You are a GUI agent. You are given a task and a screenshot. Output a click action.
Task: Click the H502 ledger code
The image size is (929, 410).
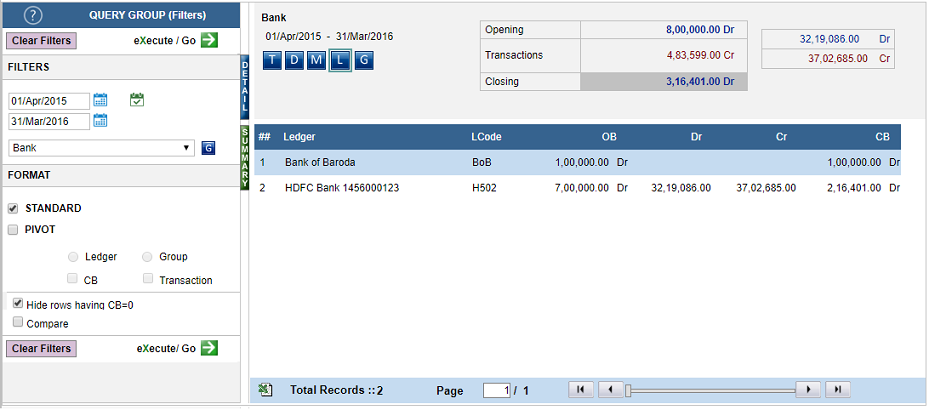coord(483,188)
